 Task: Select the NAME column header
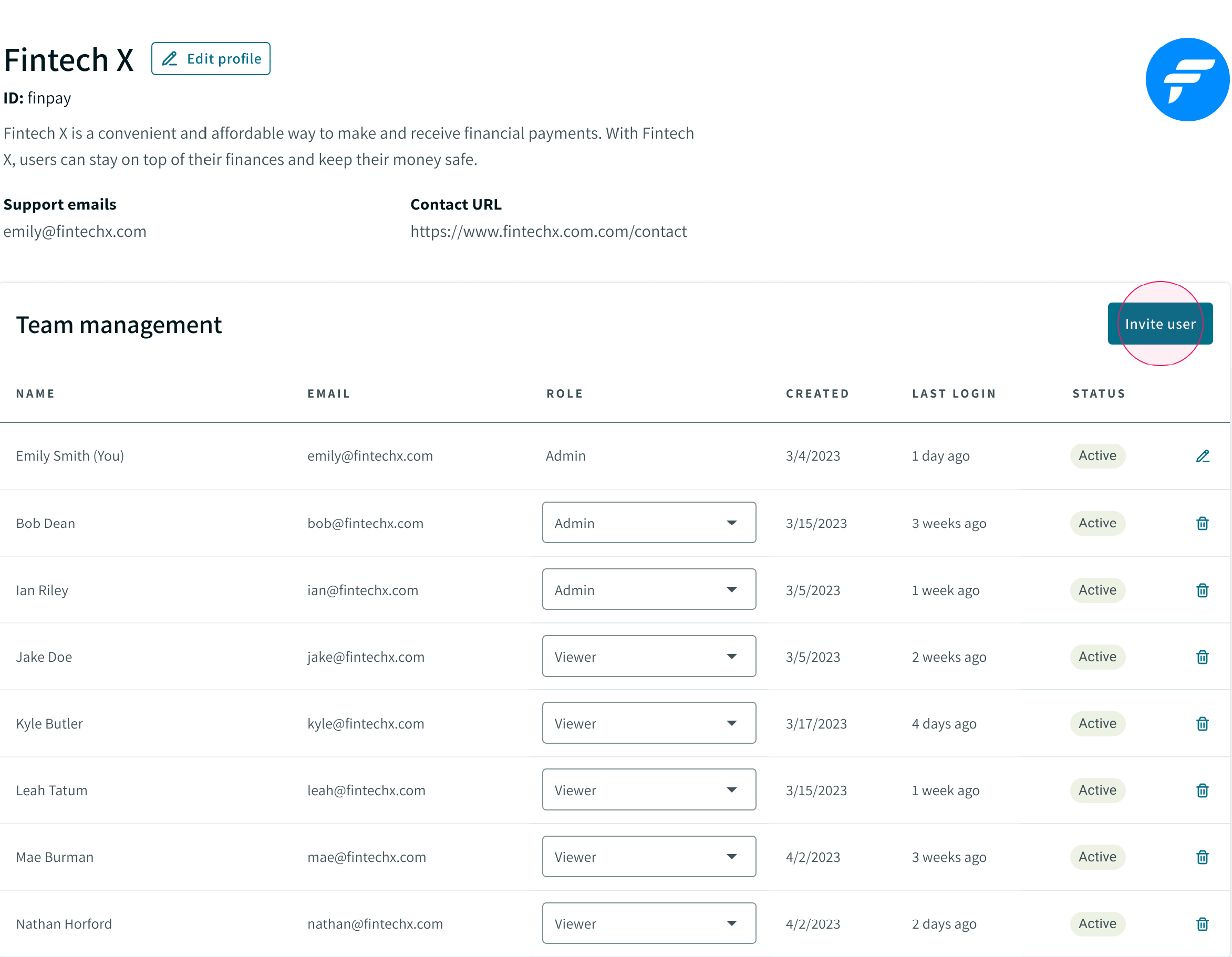(35, 393)
